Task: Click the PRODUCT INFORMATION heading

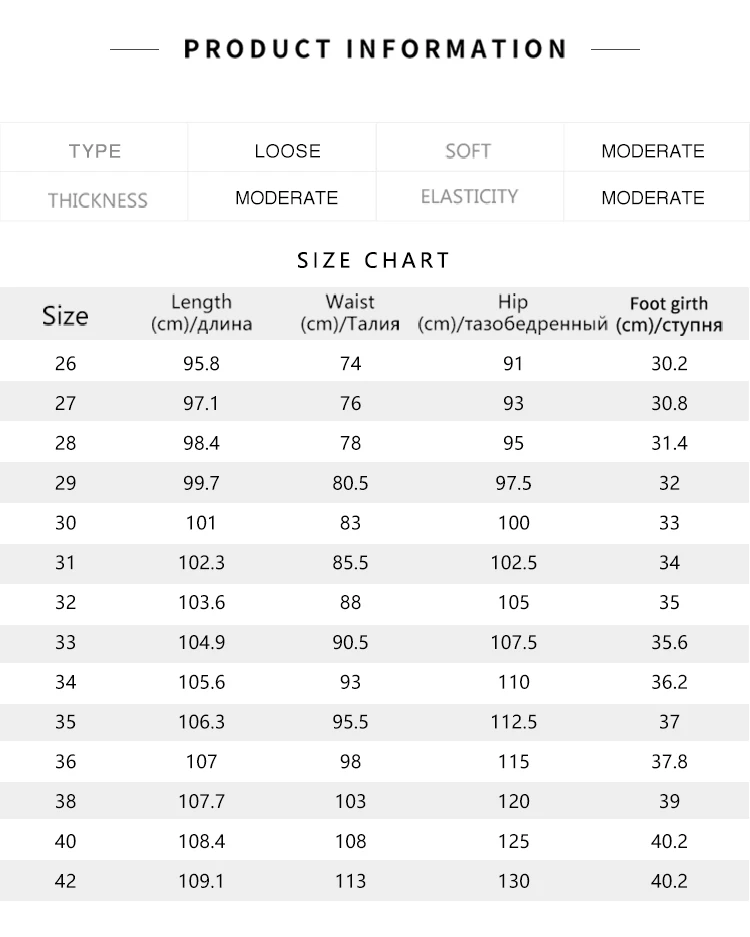Action: point(375,49)
